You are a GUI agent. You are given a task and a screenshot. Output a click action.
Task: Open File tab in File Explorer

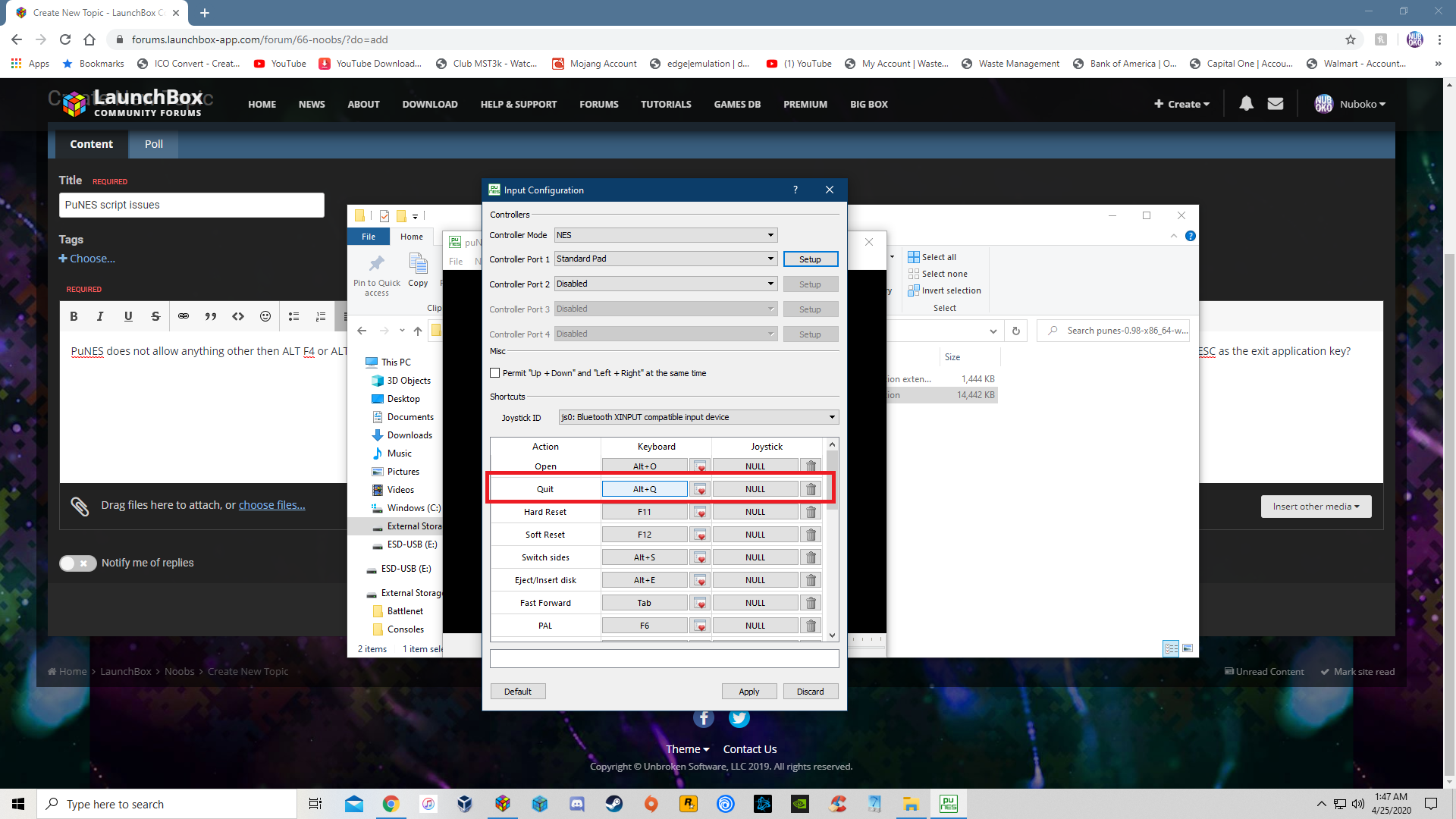pyautogui.click(x=369, y=237)
